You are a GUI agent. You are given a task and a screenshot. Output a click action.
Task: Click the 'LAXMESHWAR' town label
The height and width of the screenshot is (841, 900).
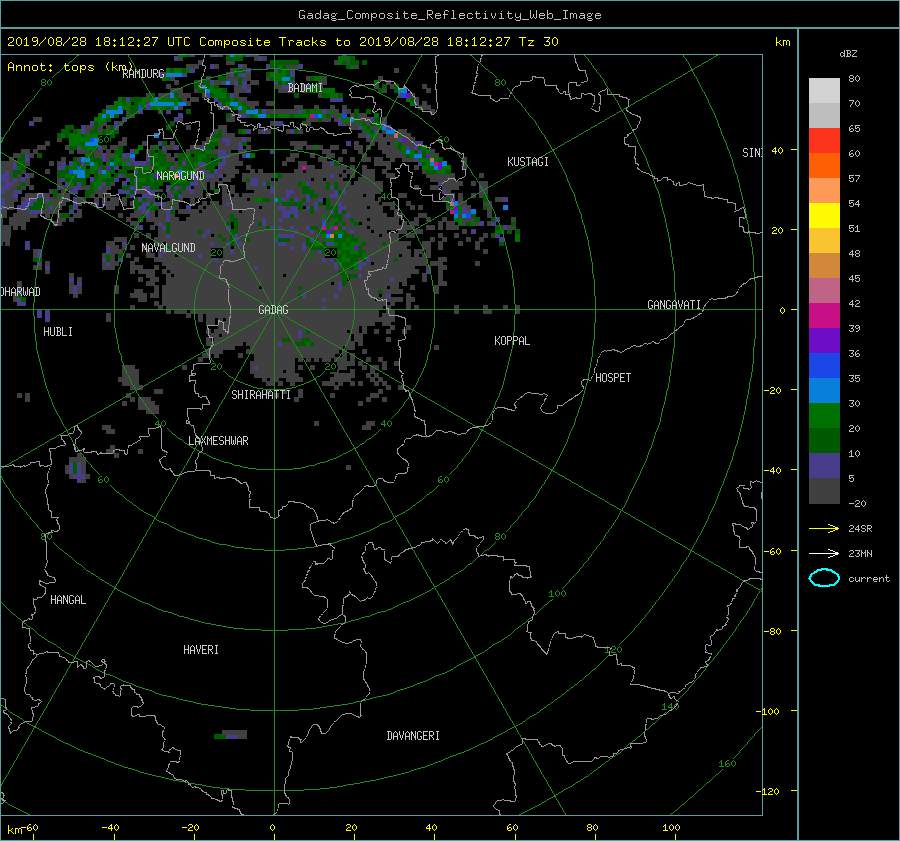pos(218,441)
